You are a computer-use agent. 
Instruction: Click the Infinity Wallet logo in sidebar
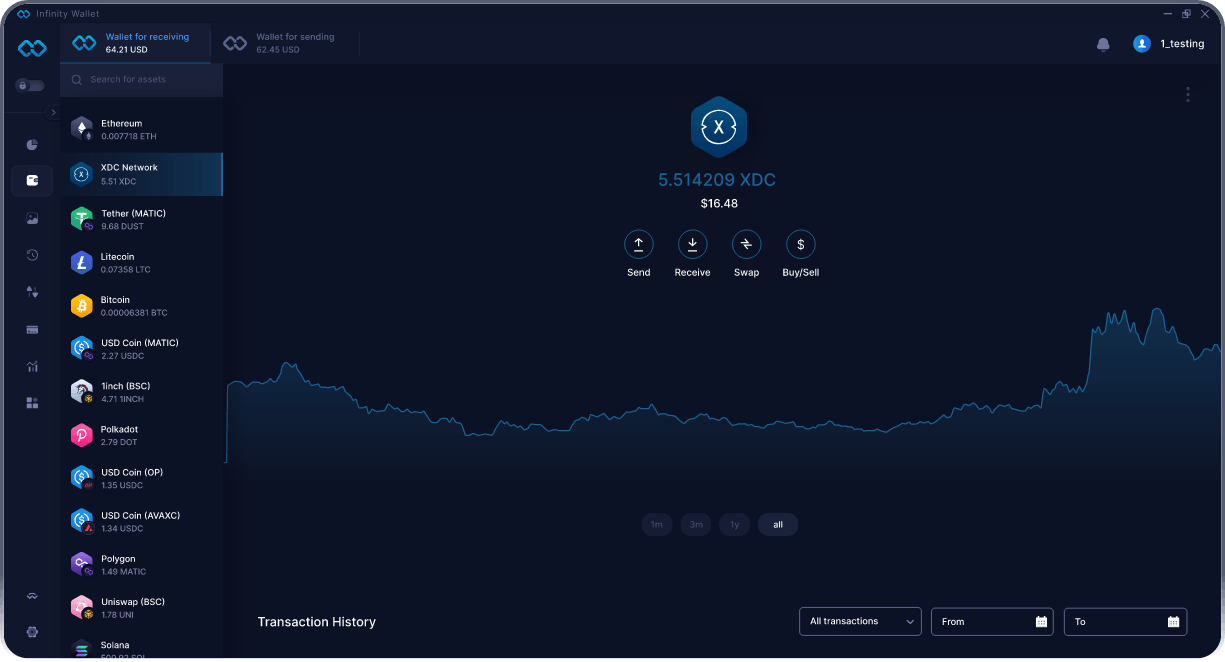pos(32,48)
